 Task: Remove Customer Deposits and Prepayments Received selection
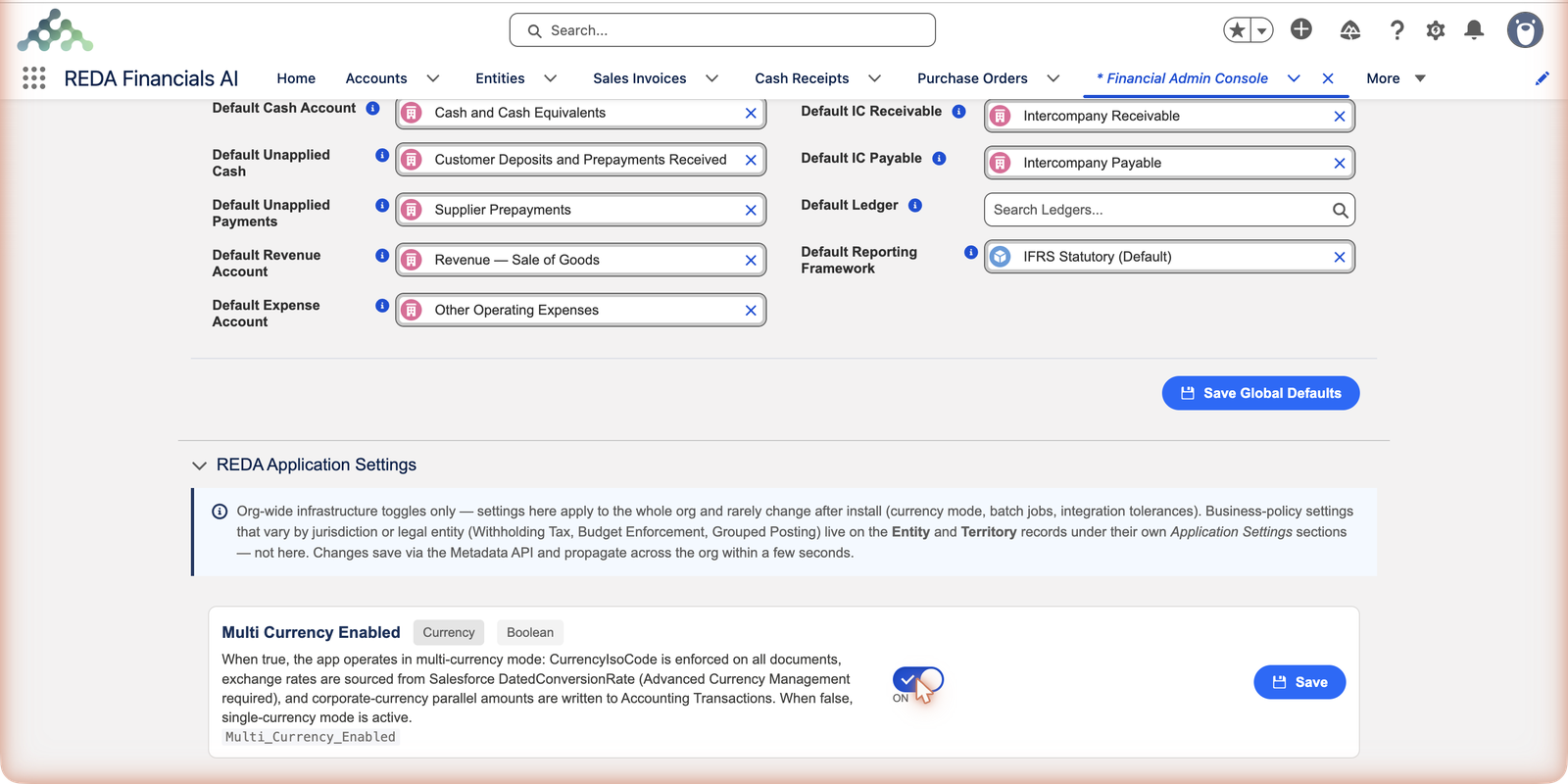point(751,160)
